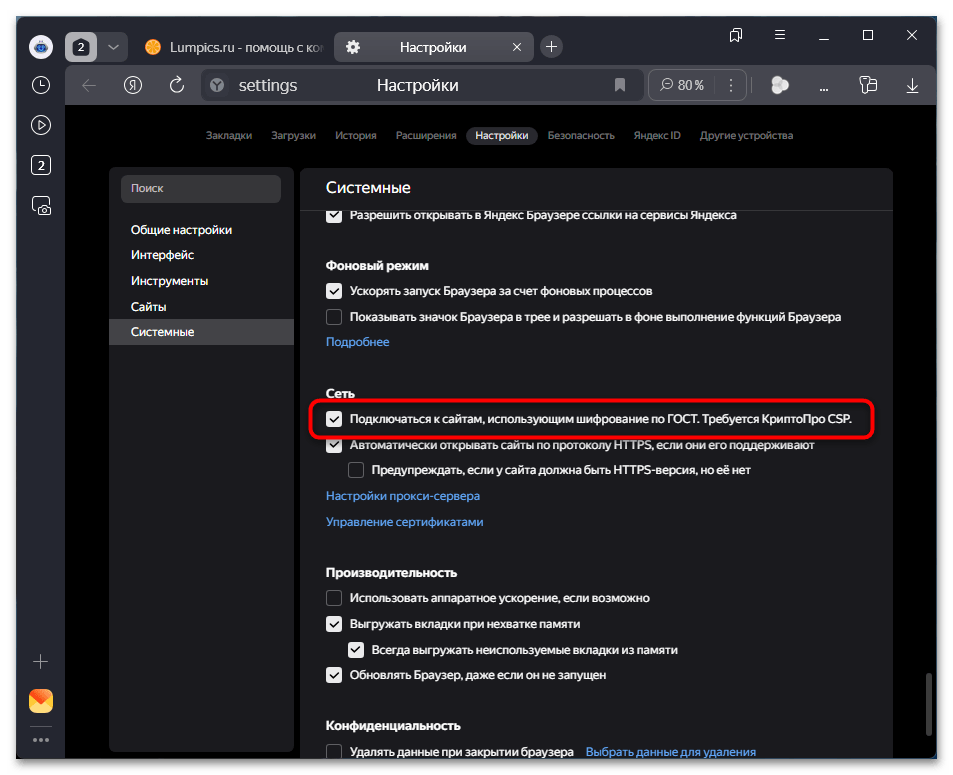This screenshot has width=953, height=775.
Task: Enable hardware acceleration checkbox
Action: 334,598
